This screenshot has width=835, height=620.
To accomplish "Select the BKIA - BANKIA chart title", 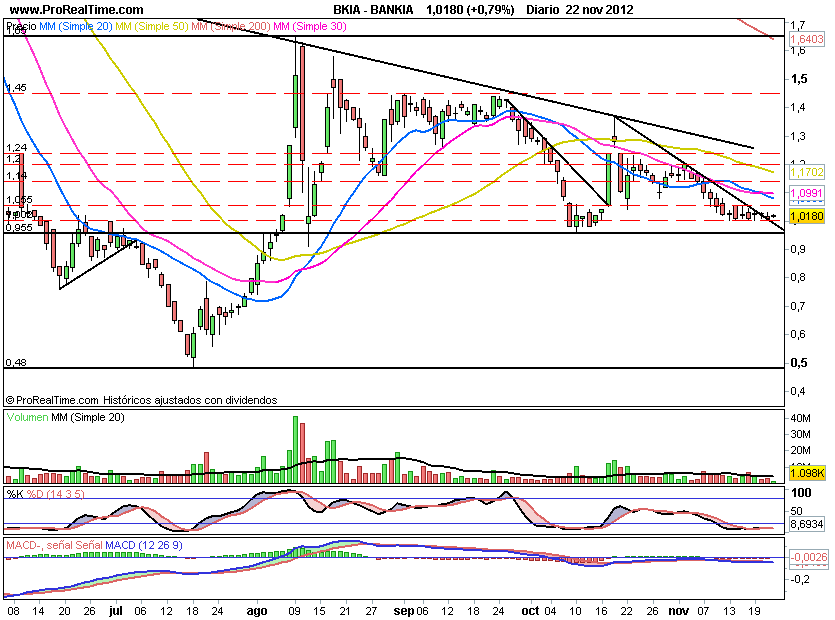I will pyautogui.click(x=373, y=10).
